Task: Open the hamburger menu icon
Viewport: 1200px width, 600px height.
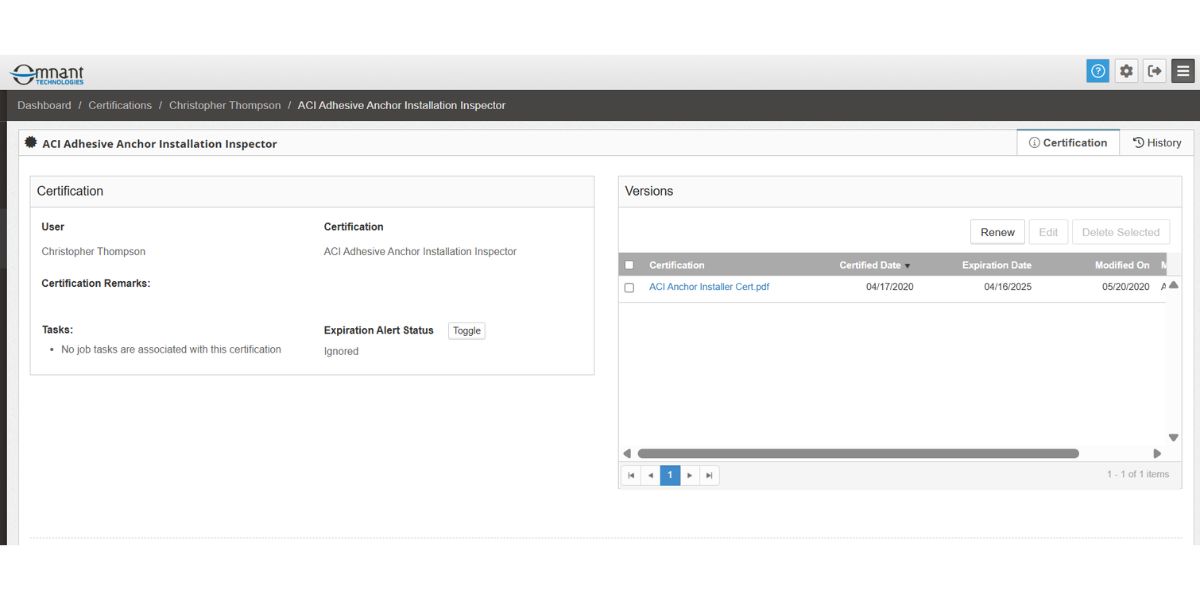Action: click(x=1183, y=71)
